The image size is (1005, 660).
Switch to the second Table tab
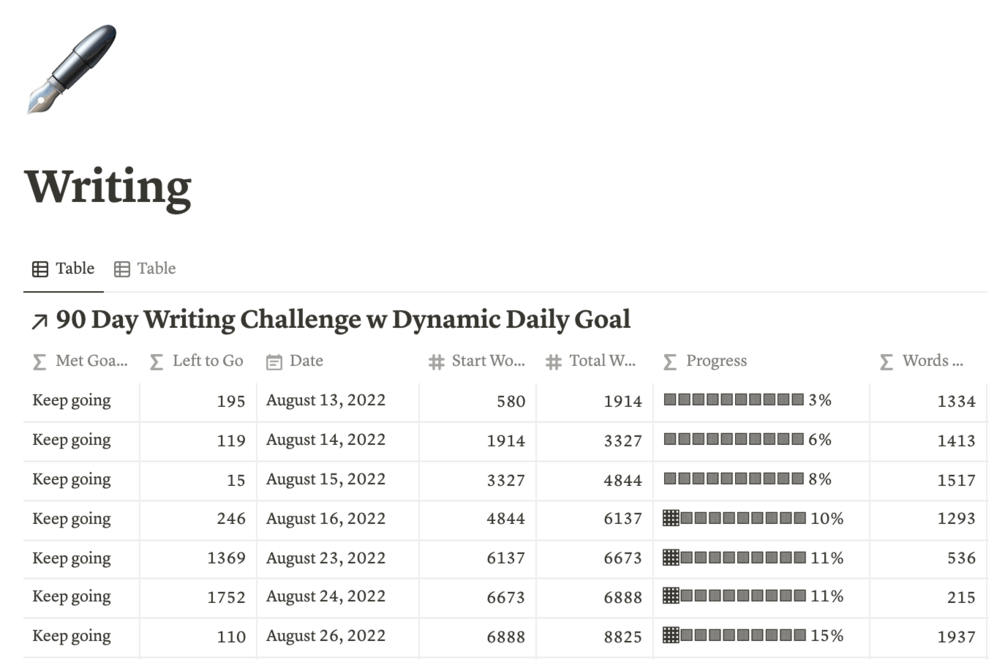tap(155, 268)
